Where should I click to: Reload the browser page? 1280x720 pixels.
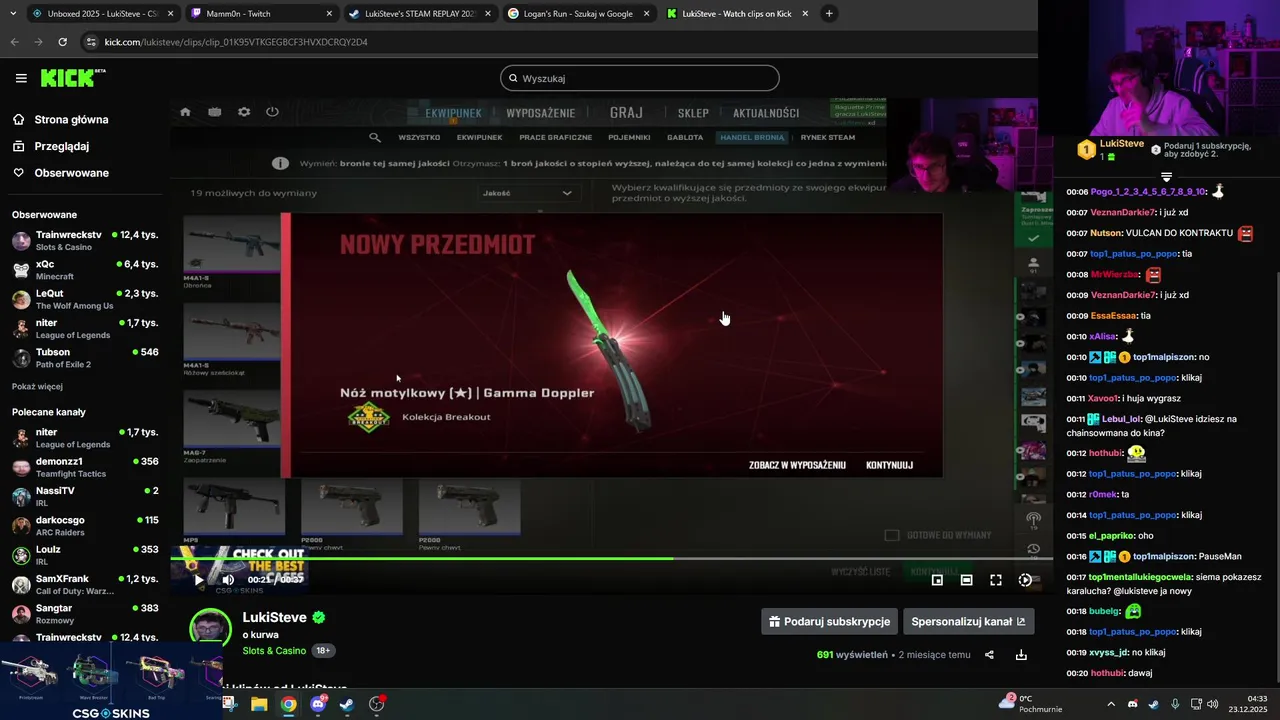62,42
